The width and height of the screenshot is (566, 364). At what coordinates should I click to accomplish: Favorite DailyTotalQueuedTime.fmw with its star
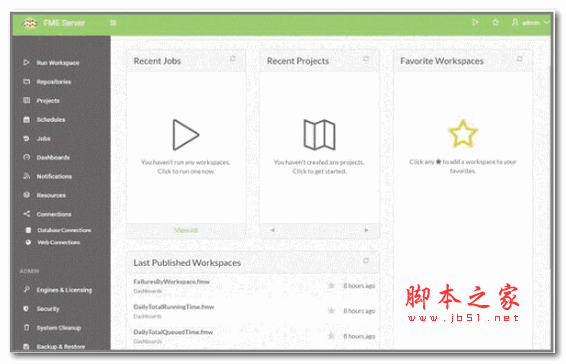click(x=331, y=336)
